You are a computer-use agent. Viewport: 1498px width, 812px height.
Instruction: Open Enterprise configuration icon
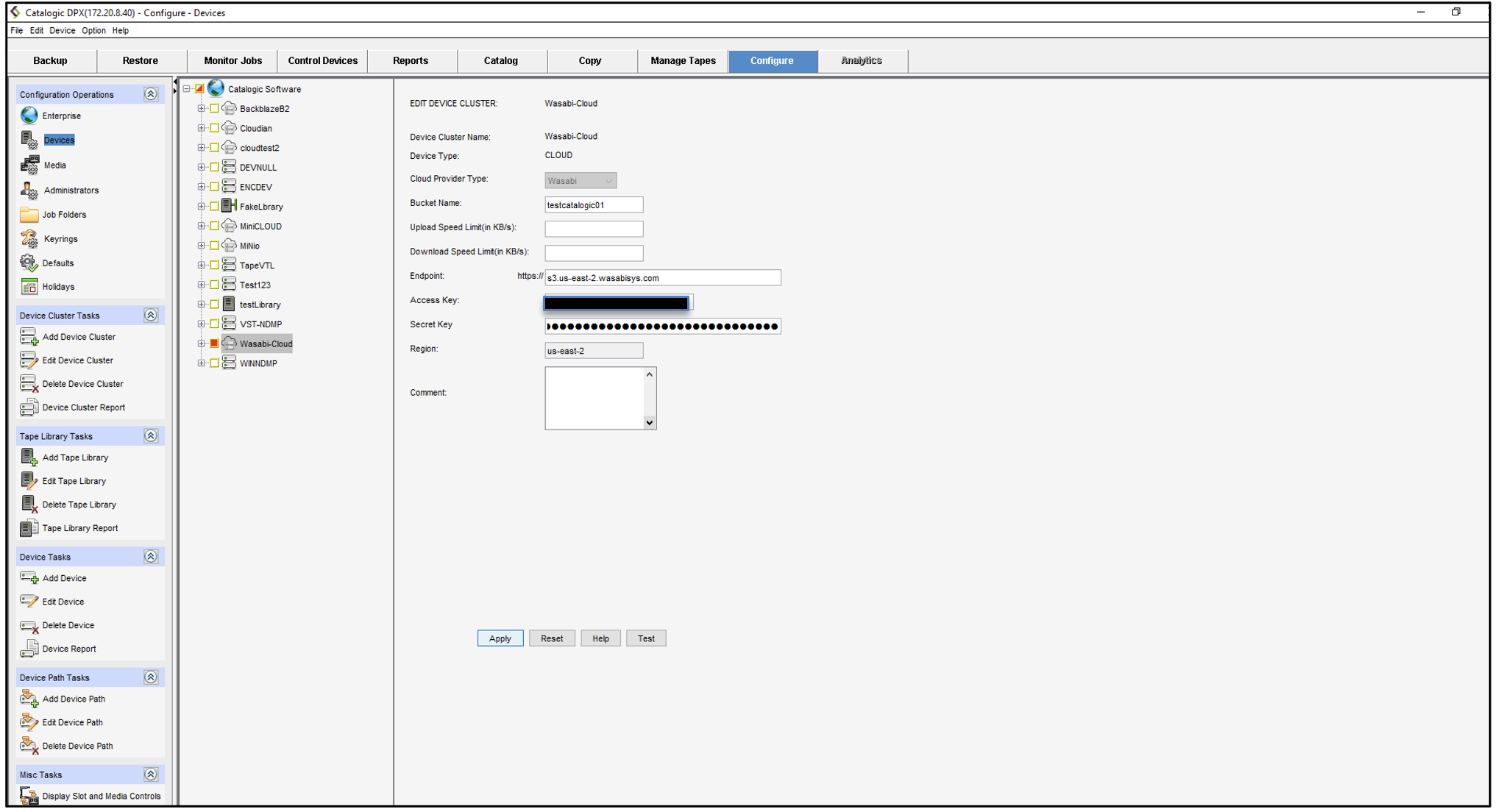point(29,115)
